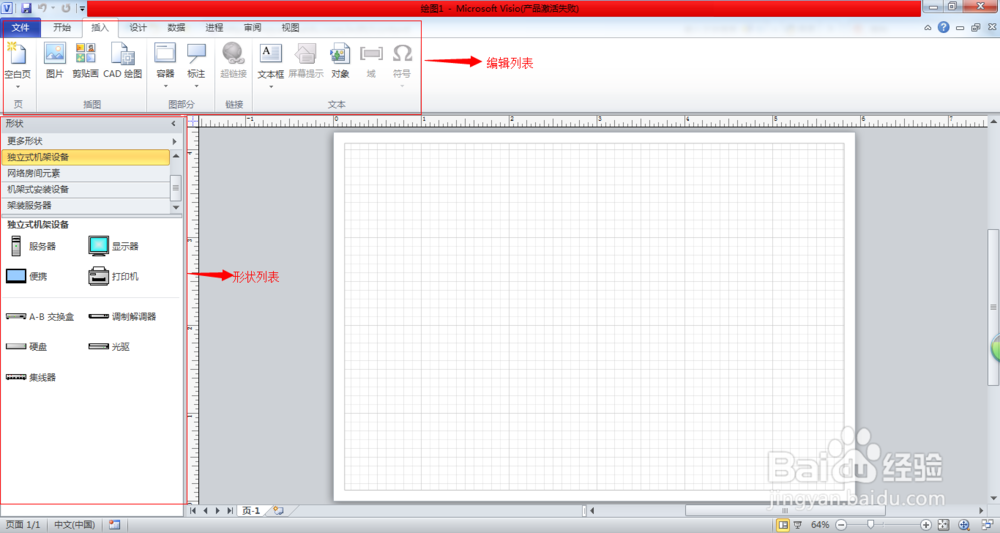Toggle normal view button in status bar
Image resolution: width=1000 pixels, height=533 pixels.
pos(783,525)
